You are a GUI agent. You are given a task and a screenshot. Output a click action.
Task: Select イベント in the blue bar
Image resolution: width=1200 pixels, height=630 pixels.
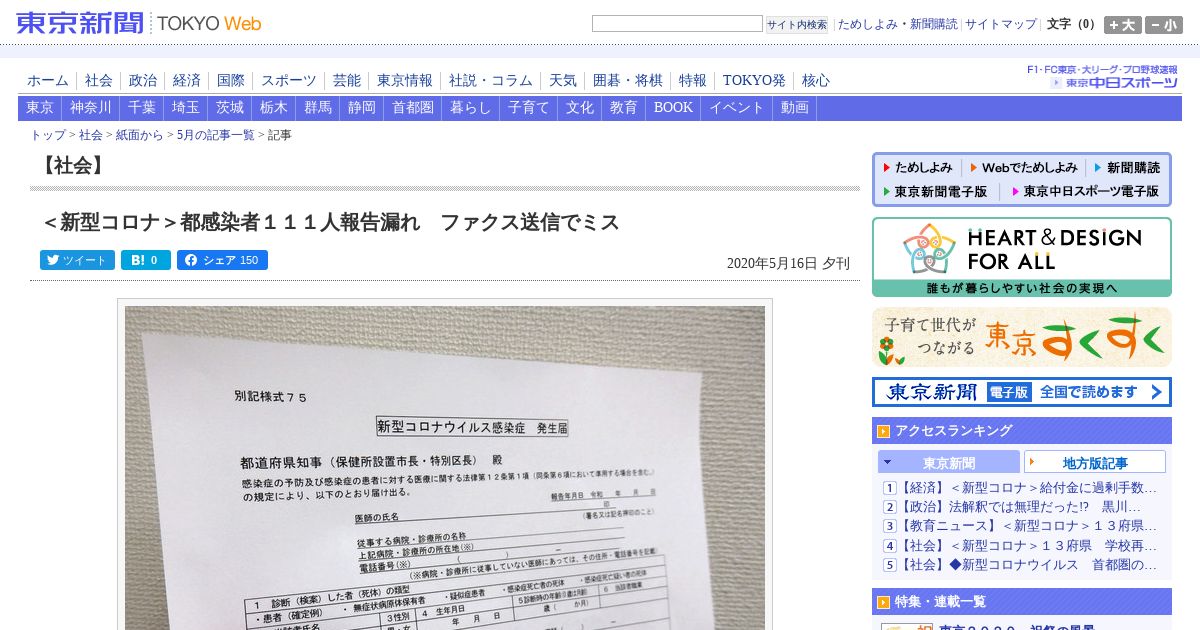(x=737, y=108)
